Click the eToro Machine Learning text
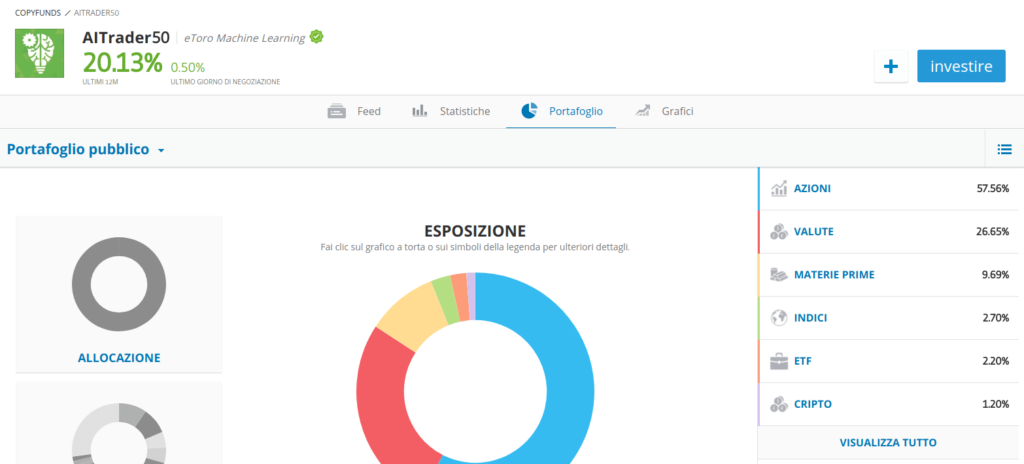 (244, 38)
